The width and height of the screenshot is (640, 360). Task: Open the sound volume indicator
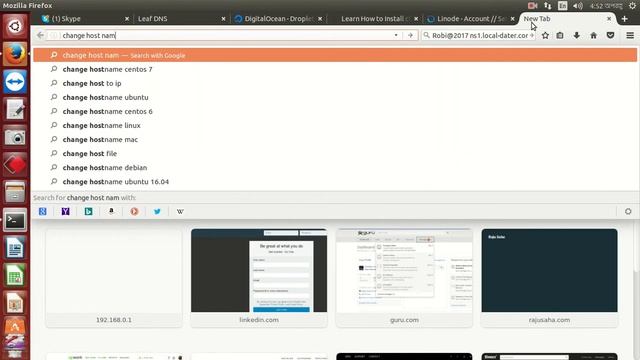click(578, 6)
